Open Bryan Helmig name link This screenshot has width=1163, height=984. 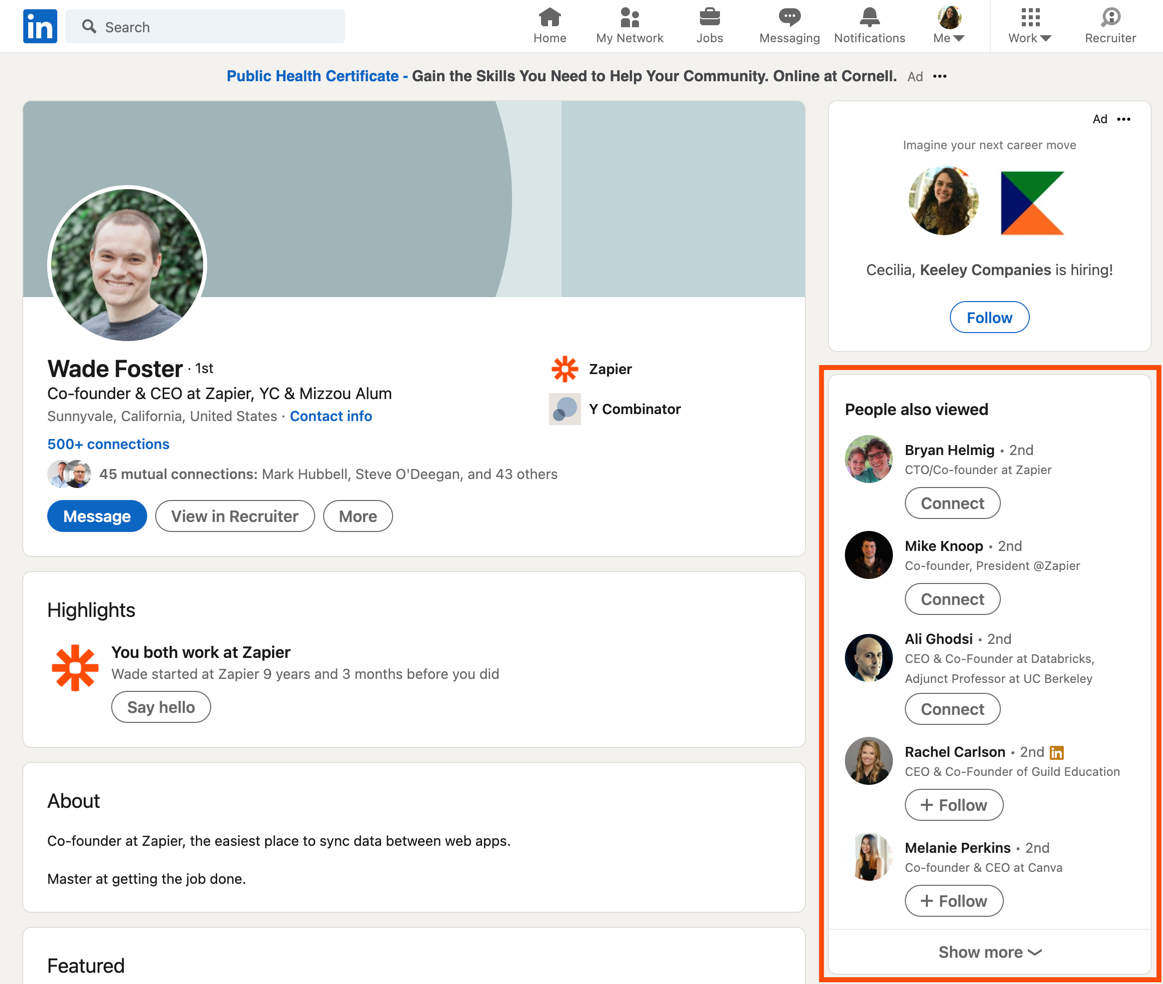point(949,450)
